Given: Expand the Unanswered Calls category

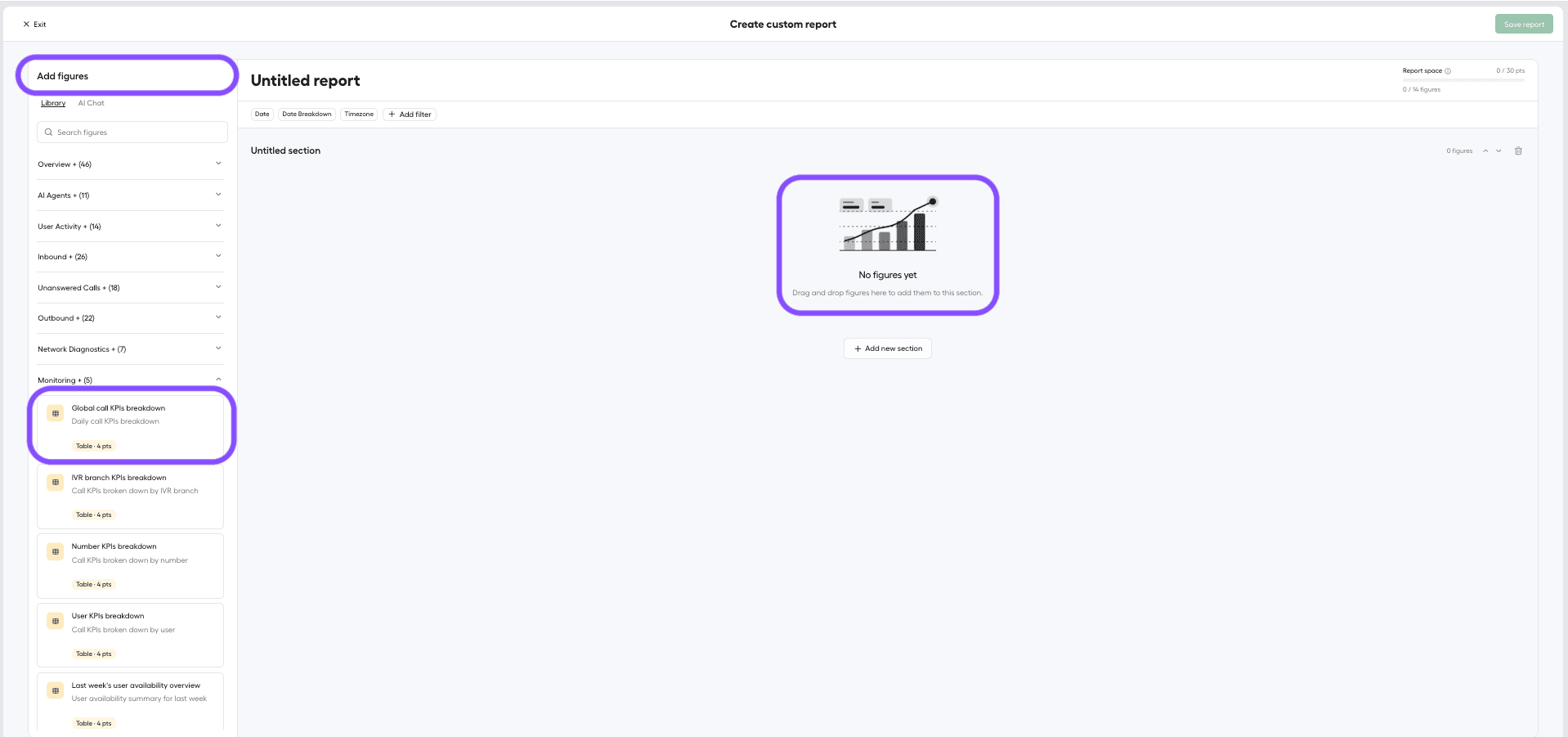Looking at the screenshot, I should 130,288.
